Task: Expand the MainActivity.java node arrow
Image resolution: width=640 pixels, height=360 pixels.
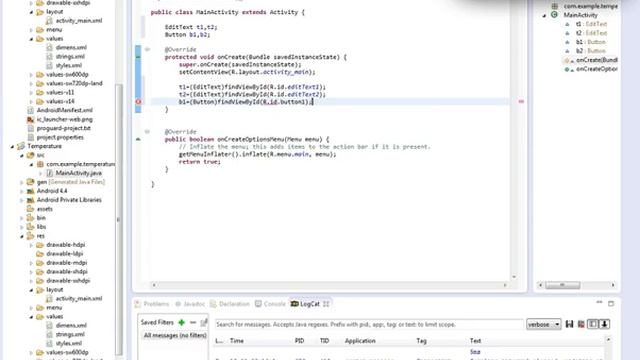Action: (40, 173)
